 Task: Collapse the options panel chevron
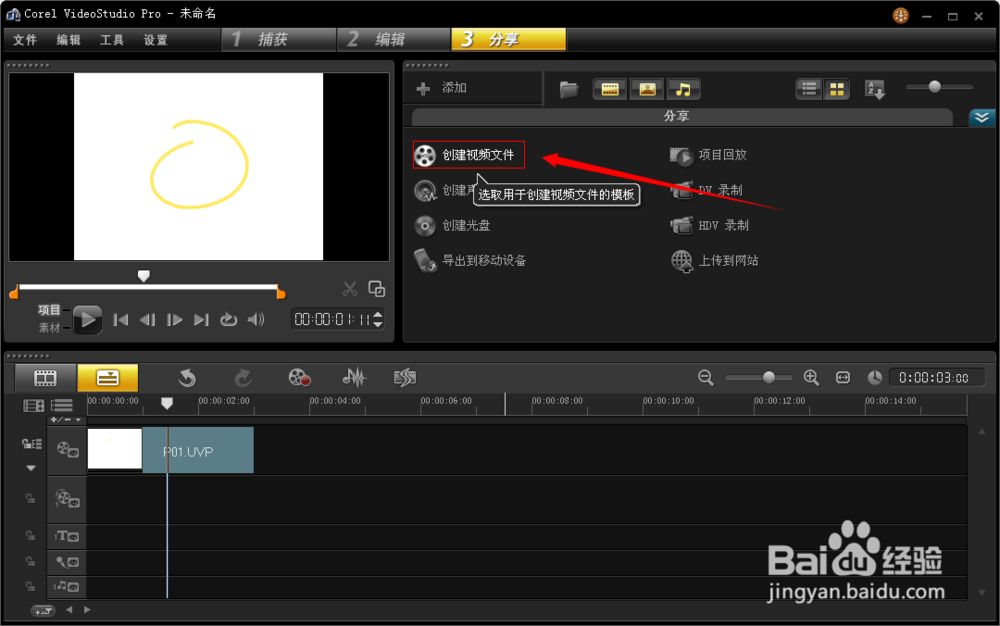click(x=982, y=117)
